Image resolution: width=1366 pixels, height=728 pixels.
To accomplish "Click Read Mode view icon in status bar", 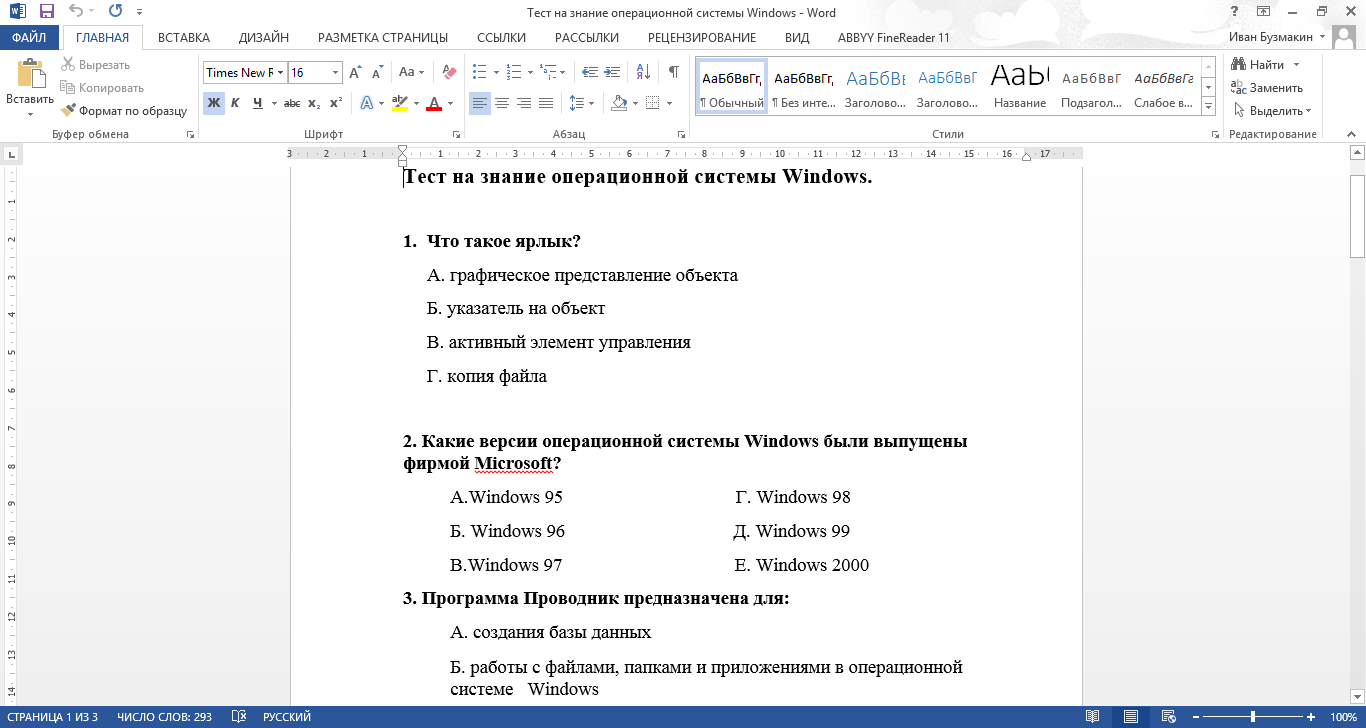I will click(1093, 717).
